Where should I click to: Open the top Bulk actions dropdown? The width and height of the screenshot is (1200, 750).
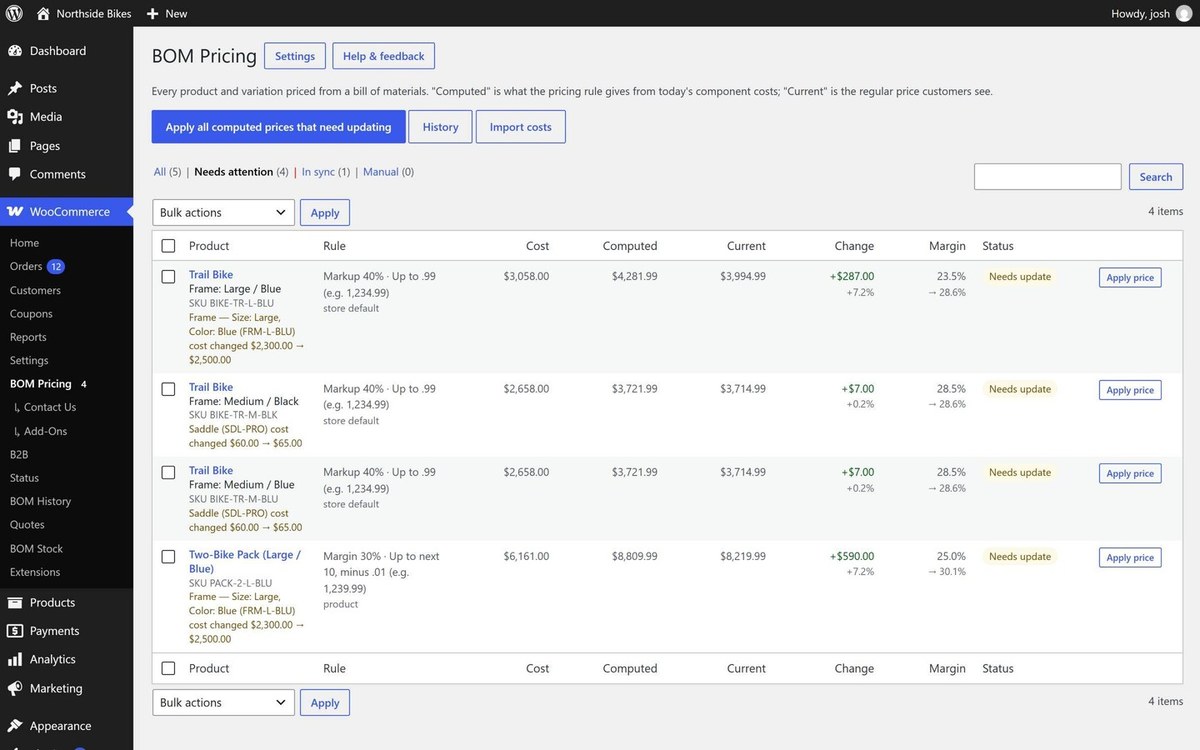pyautogui.click(x=224, y=212)
